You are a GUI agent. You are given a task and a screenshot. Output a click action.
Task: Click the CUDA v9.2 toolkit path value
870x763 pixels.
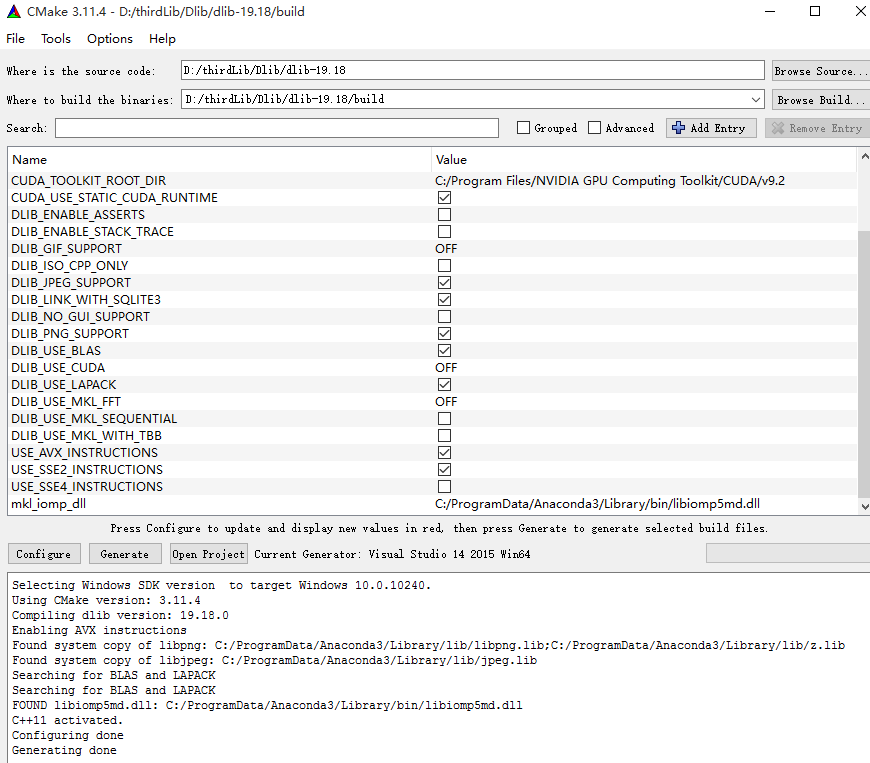[610, 181]
